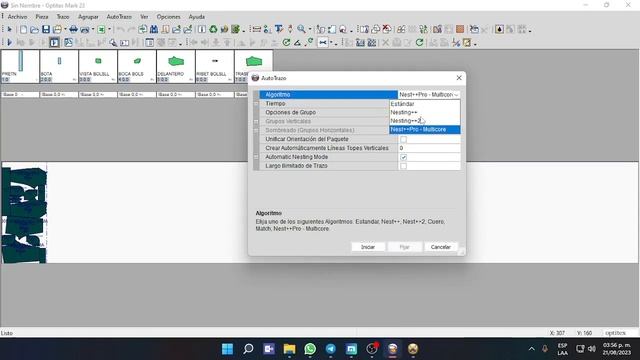The width and height of the screenshot is (640, 360).
Task: Choose Nesting++ from algorithm list
Action: (424, 112)
